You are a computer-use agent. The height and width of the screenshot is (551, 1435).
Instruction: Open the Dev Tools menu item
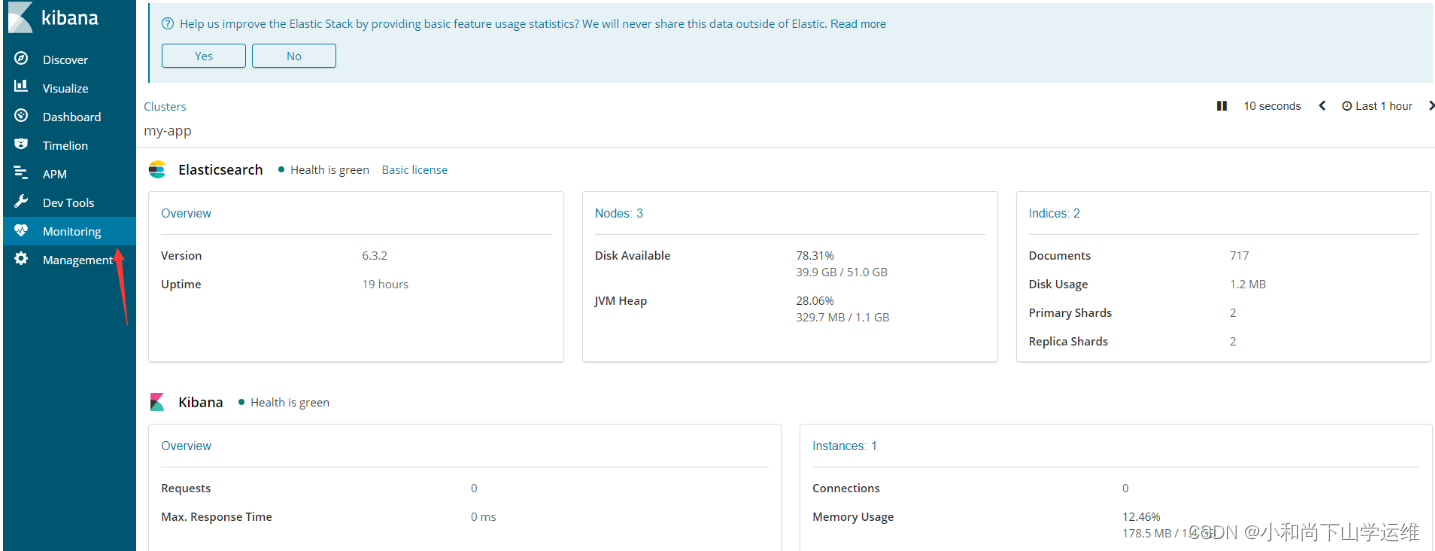[68, 202]
